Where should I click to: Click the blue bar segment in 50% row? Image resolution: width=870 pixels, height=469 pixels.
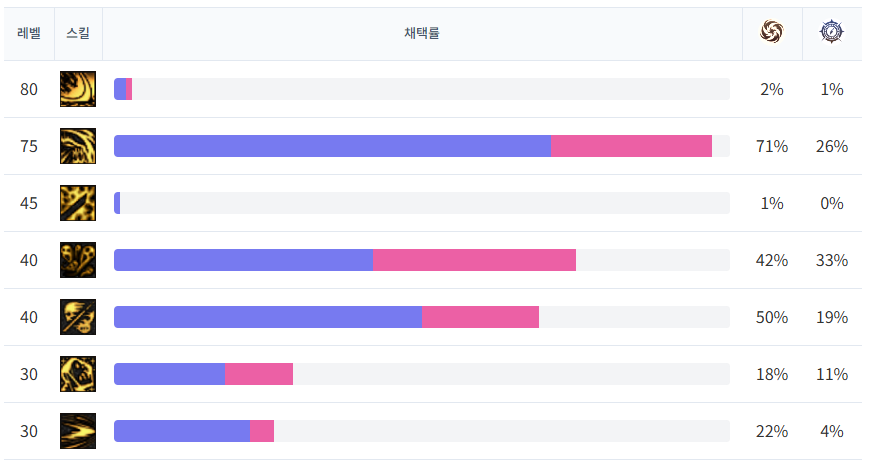[x=268, y=317]
